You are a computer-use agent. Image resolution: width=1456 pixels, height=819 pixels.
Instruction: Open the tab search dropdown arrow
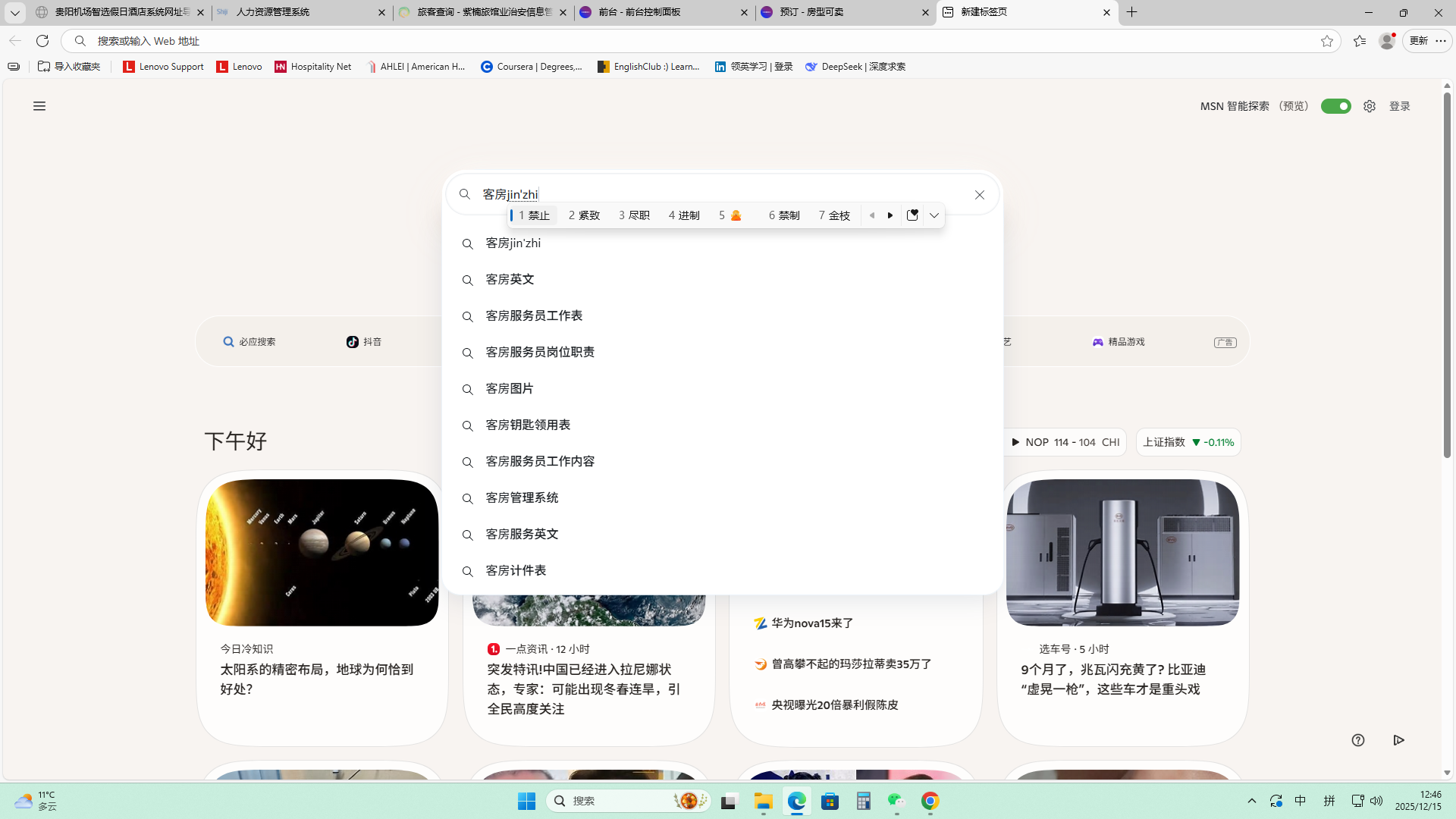[14, 12]
